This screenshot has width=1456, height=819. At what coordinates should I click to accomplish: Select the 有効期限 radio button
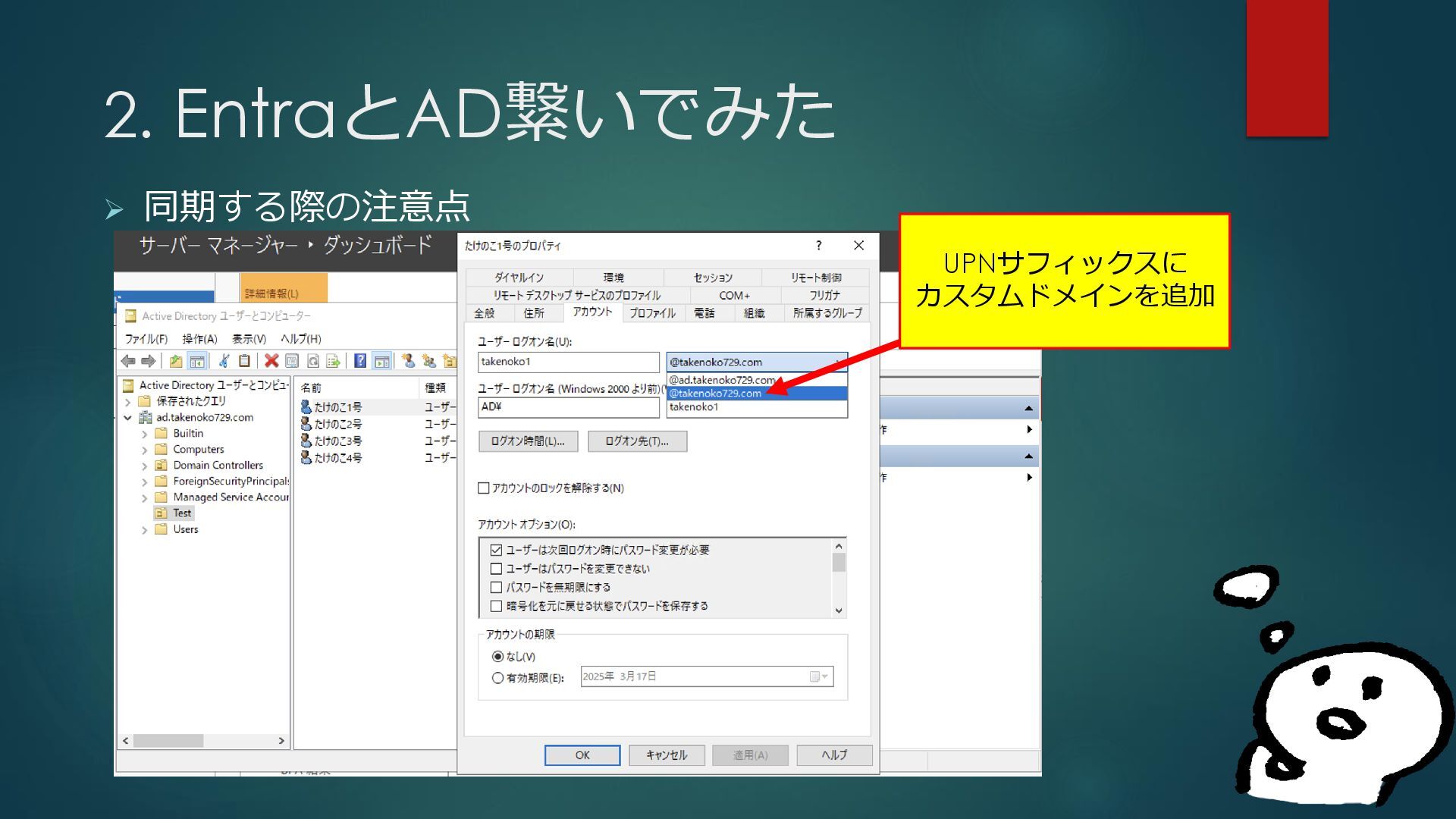pos(497,678)
